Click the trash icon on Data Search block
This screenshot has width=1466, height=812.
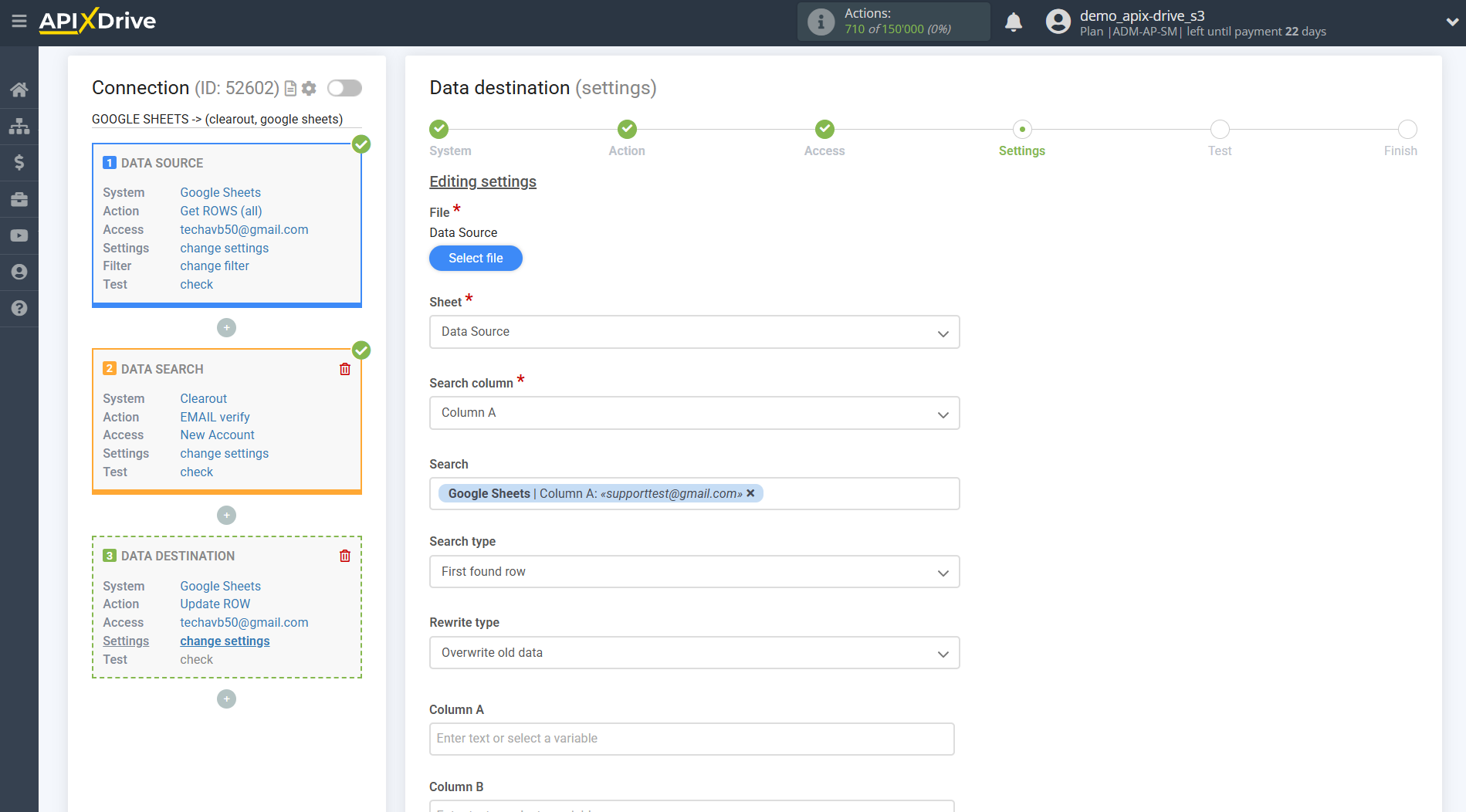click(x=344, y=369)
